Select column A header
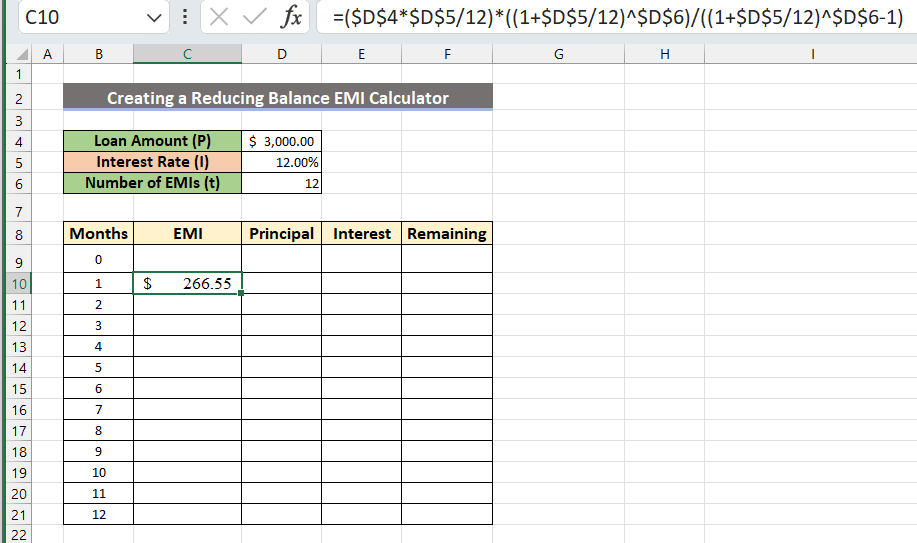This screenshot has height=543, width=917. [x=47, y=54]
